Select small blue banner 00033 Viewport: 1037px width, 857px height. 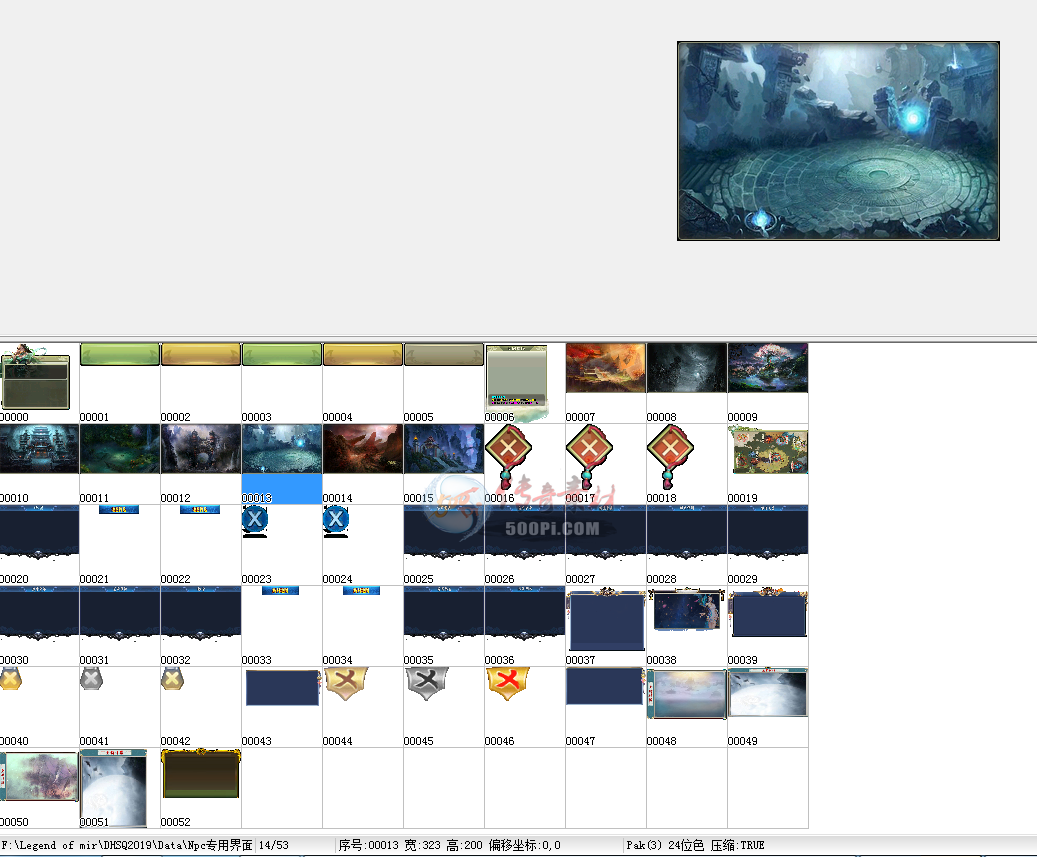(x=280, y=591)
